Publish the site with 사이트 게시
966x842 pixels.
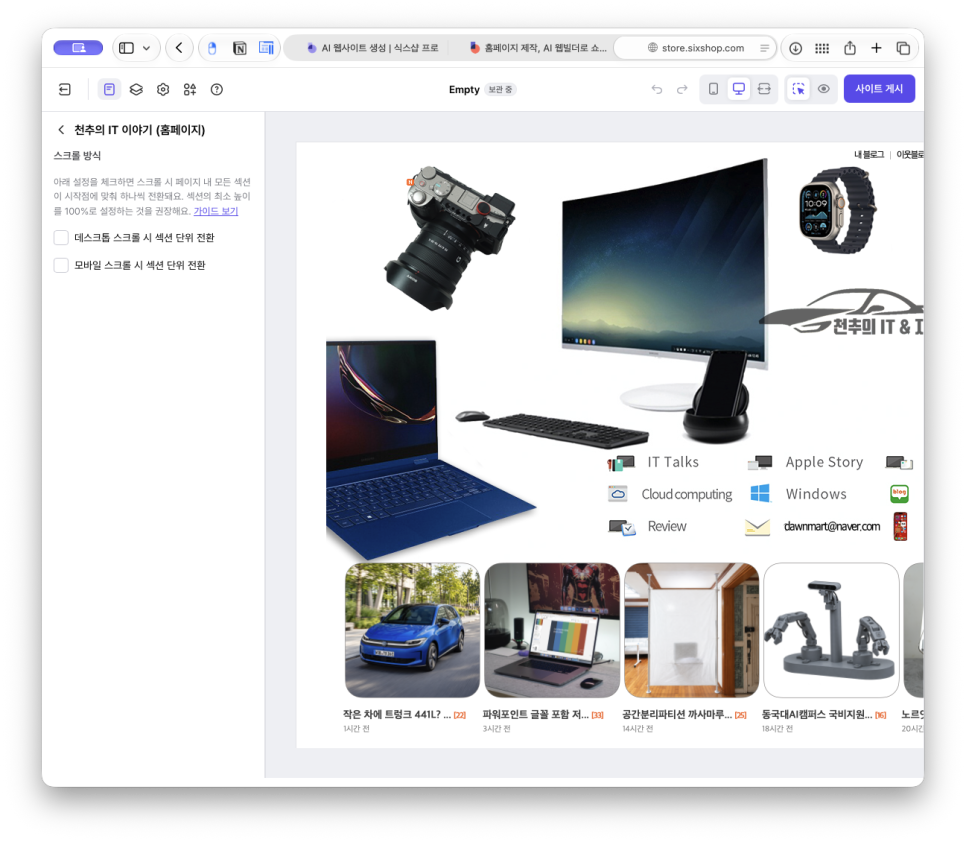point(879,89)
